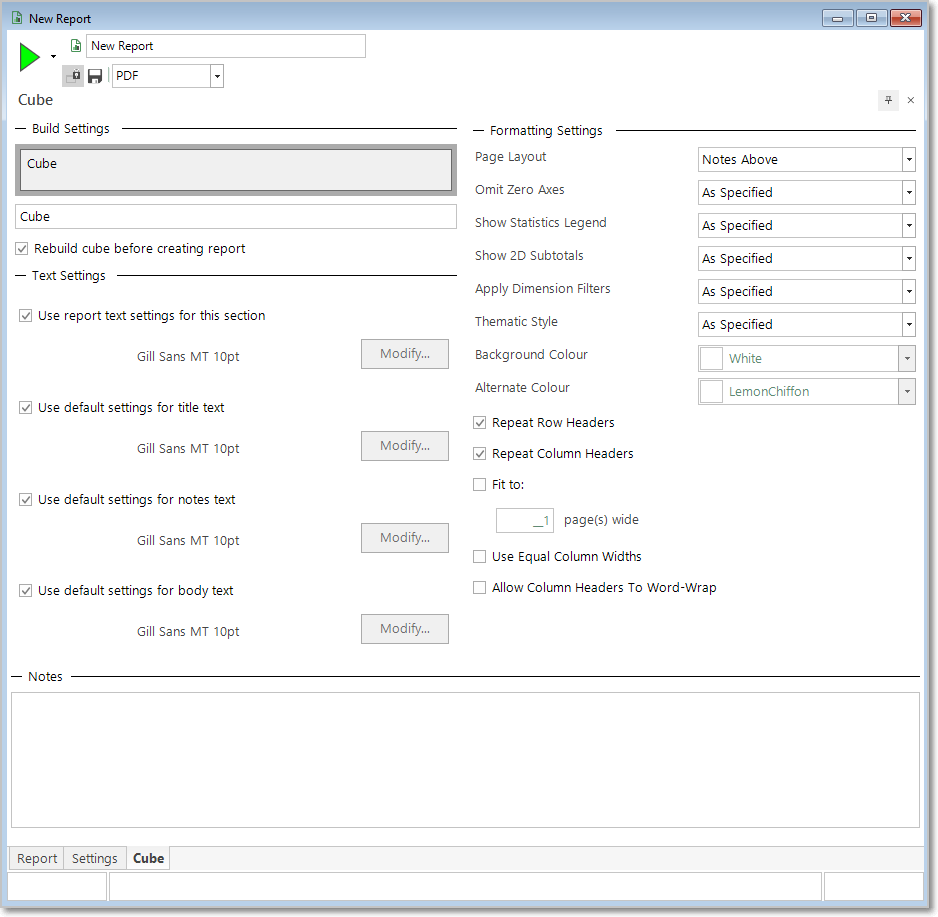Click the lock icon in the toolbar

[74, 76]
